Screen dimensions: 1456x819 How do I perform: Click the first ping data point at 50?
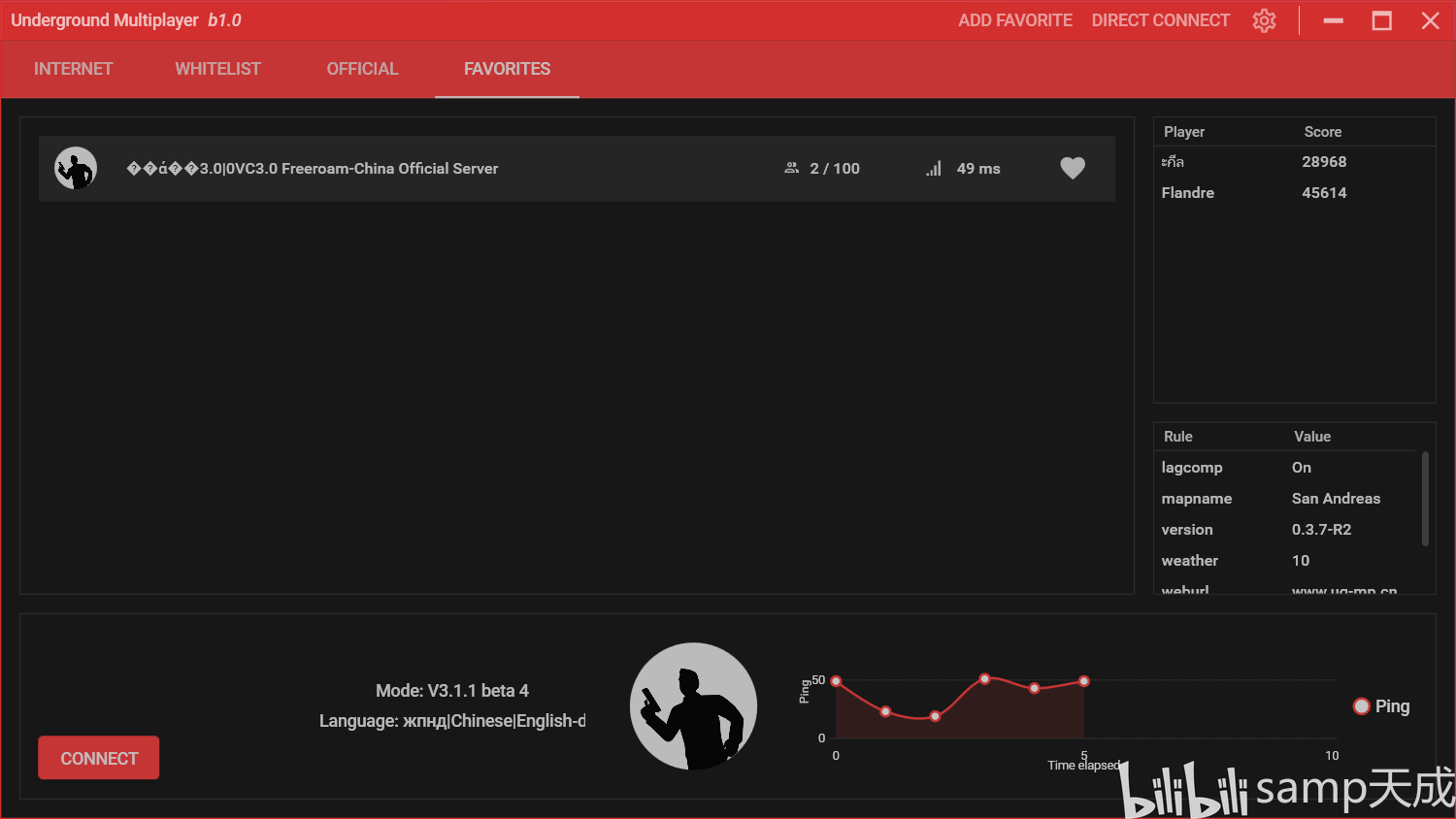(836, 681)
